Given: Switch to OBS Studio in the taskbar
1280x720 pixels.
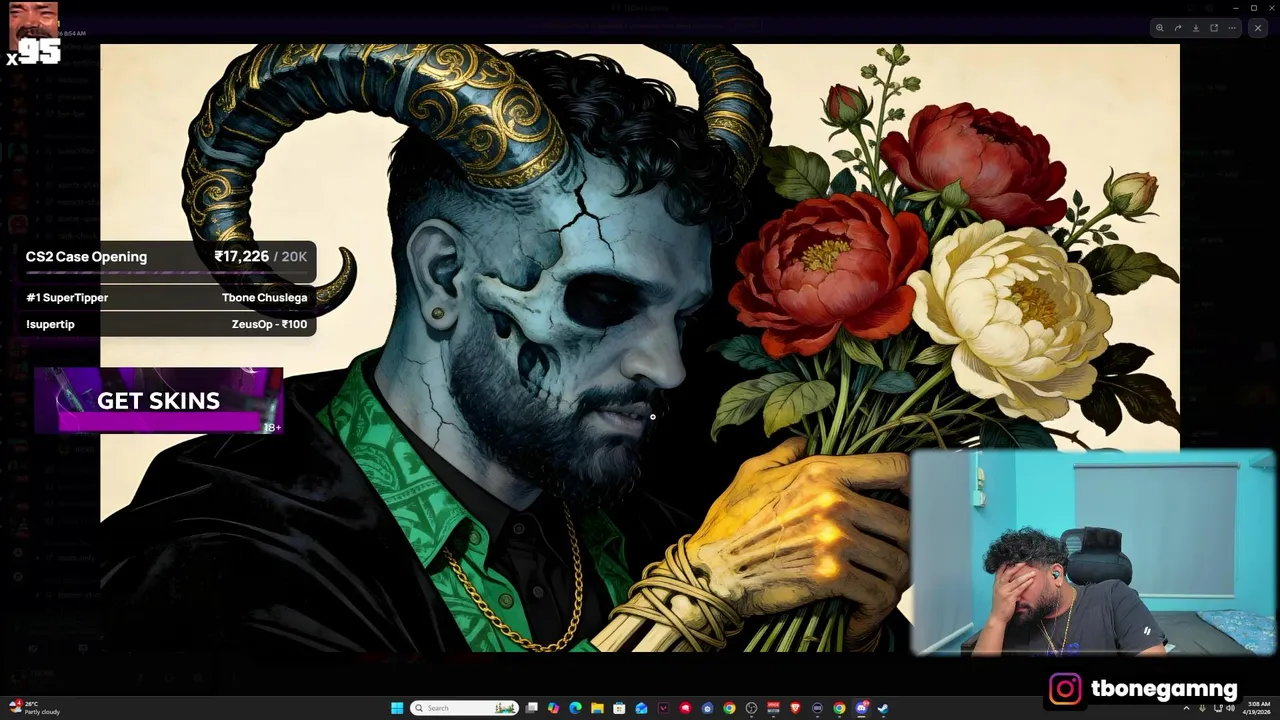Looking at the screenshot, I should 751,708.
